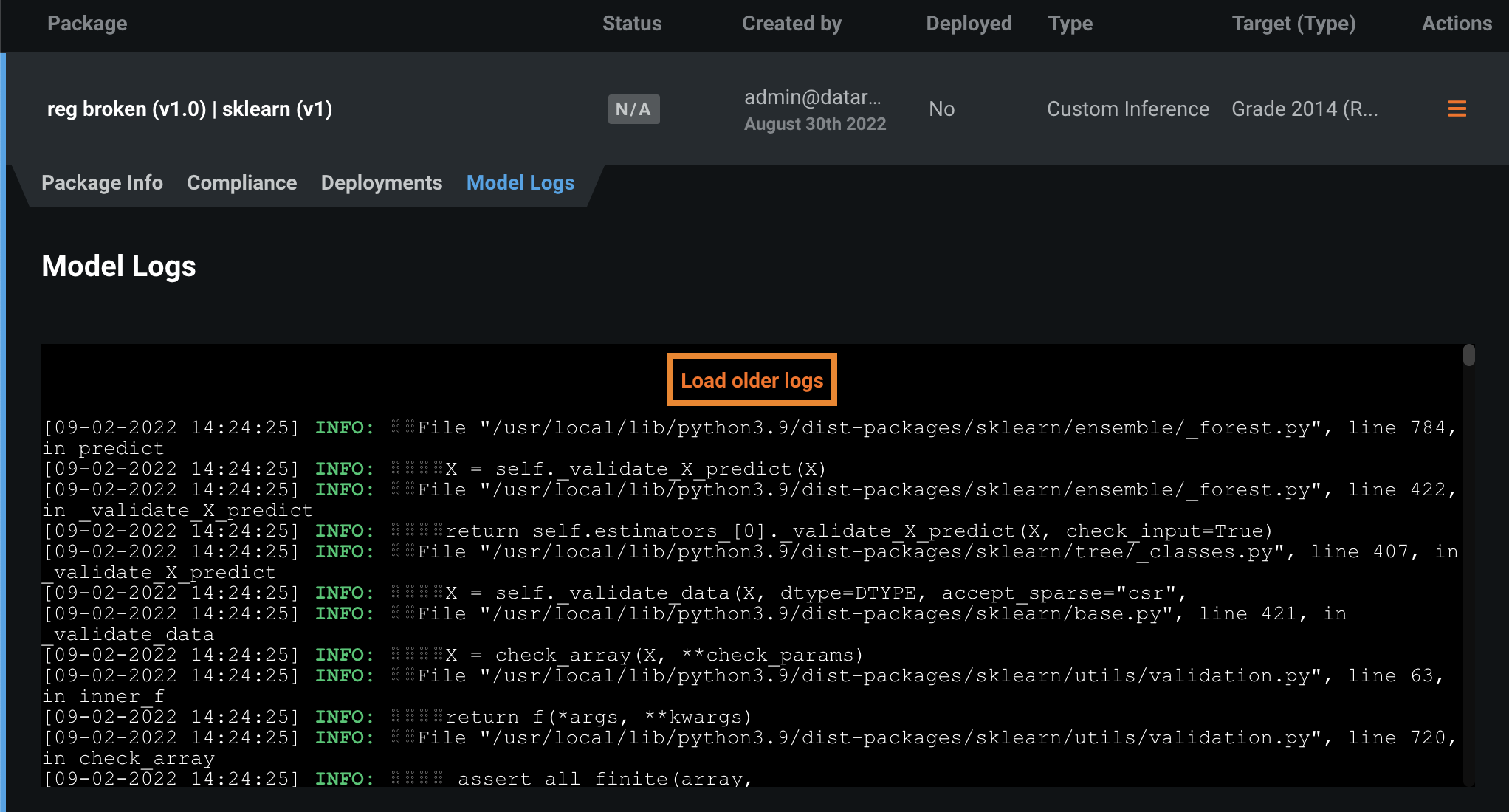Switch to the Package Info tab
The image size is (1509, 812).
[x=102, y=183]
